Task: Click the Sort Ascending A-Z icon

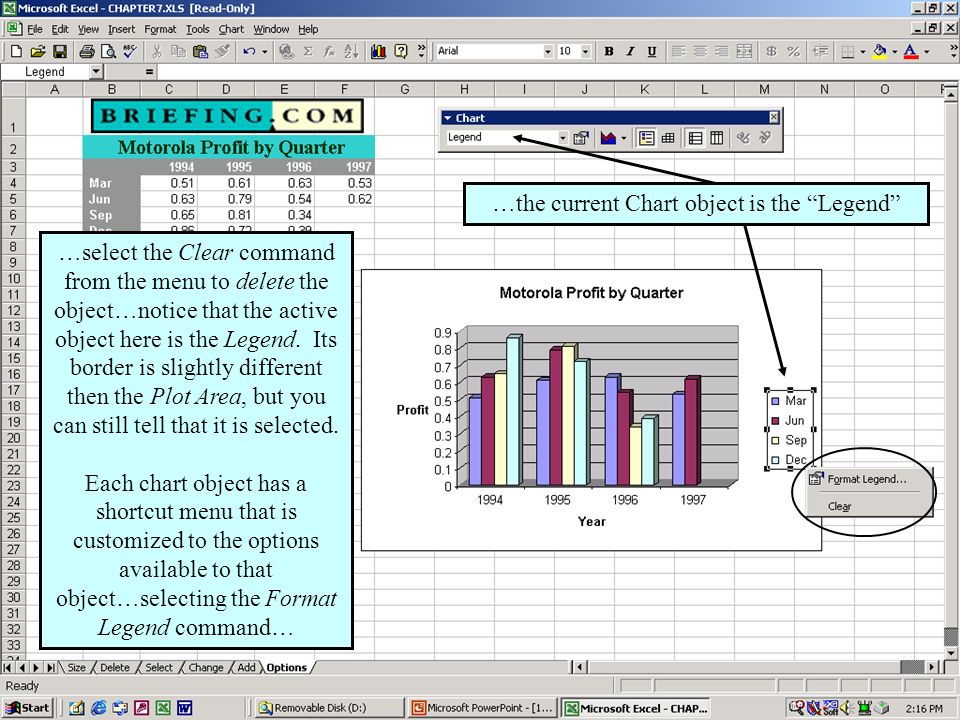Action: tap(351, 51)
